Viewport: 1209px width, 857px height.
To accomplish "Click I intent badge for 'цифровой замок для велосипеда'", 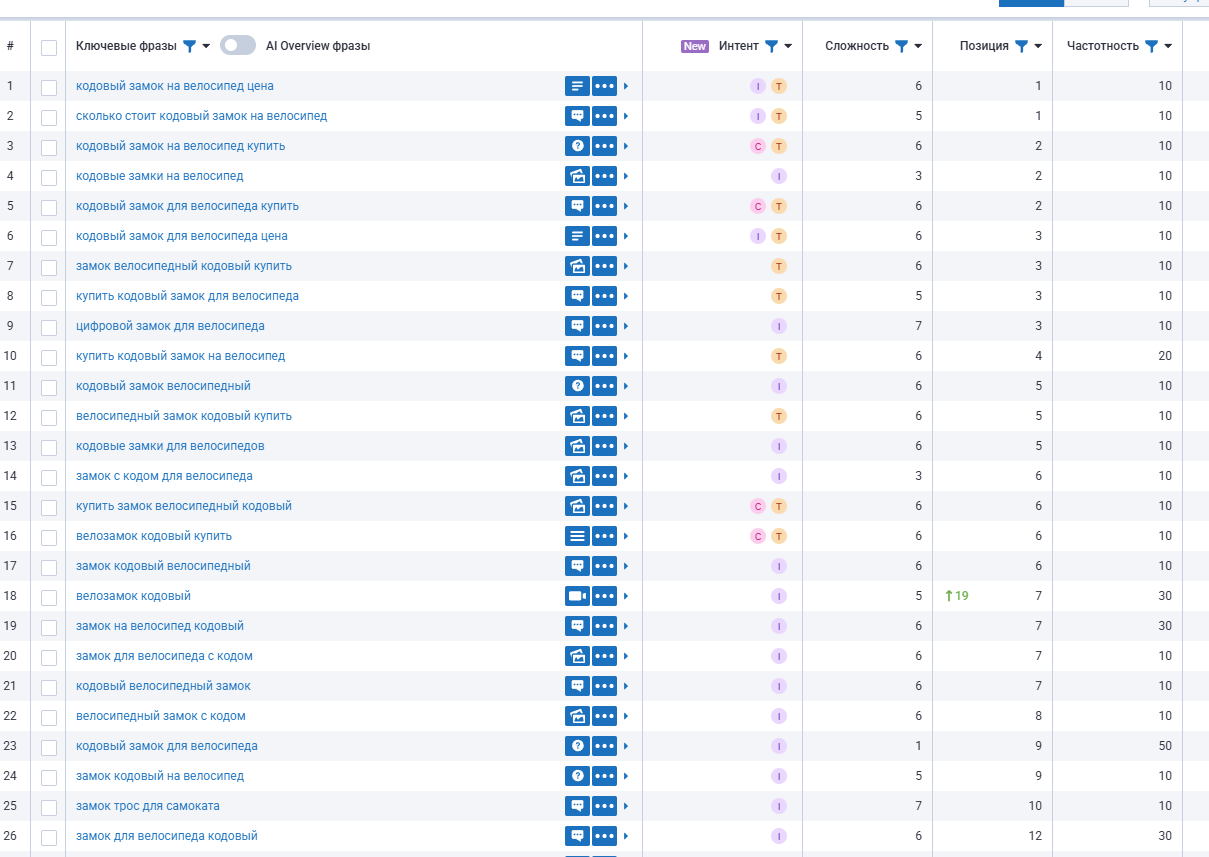I will (x=779, y=326).
